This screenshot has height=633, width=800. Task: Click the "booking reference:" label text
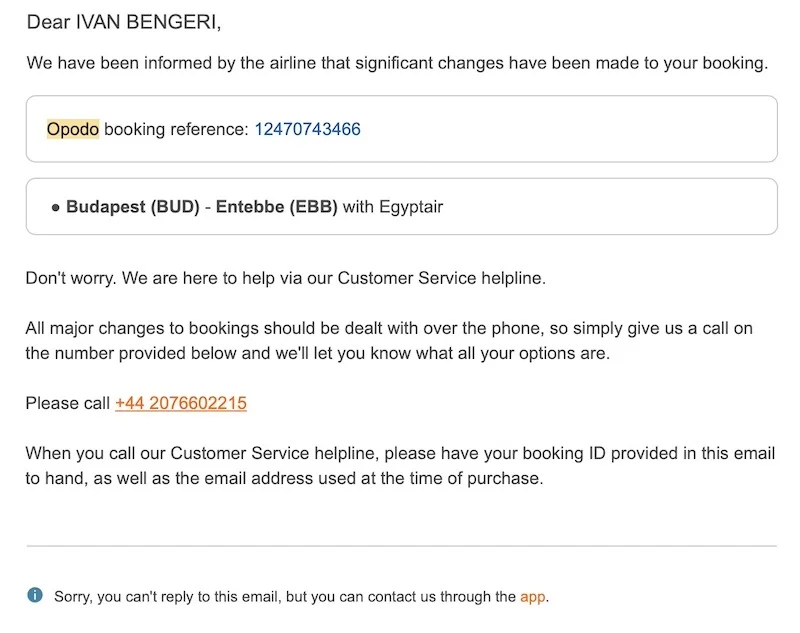176,129
